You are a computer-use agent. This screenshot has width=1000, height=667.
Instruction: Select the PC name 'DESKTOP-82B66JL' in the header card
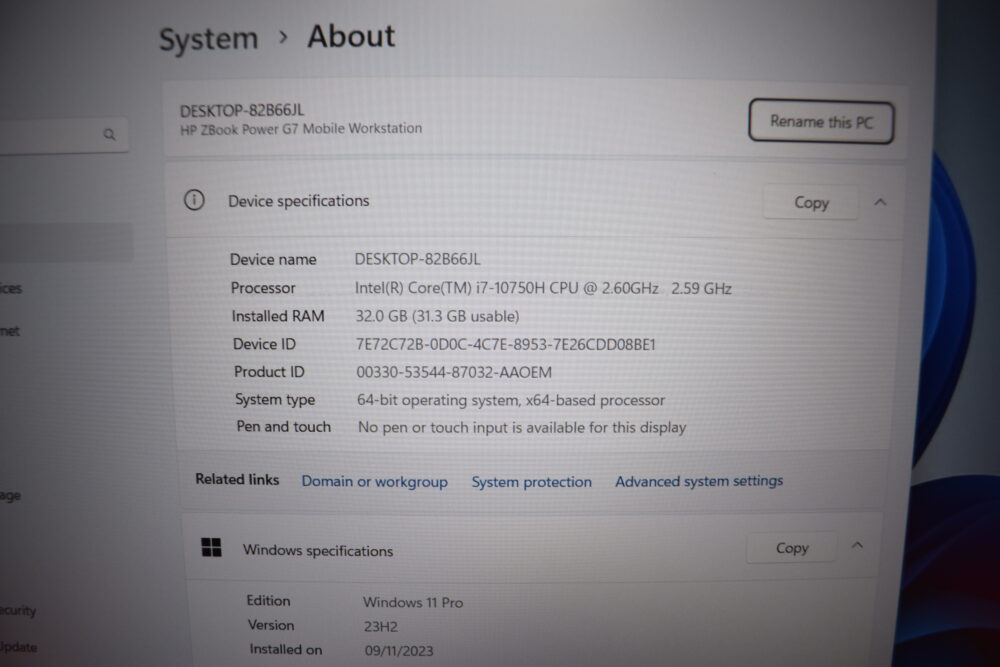pos(242,110)
